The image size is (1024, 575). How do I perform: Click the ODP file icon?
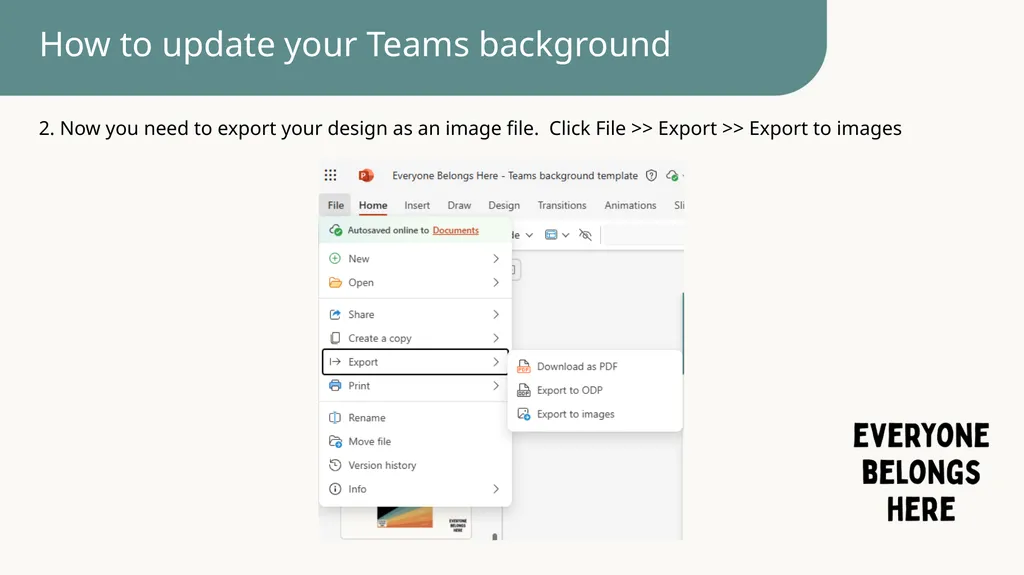524,390
